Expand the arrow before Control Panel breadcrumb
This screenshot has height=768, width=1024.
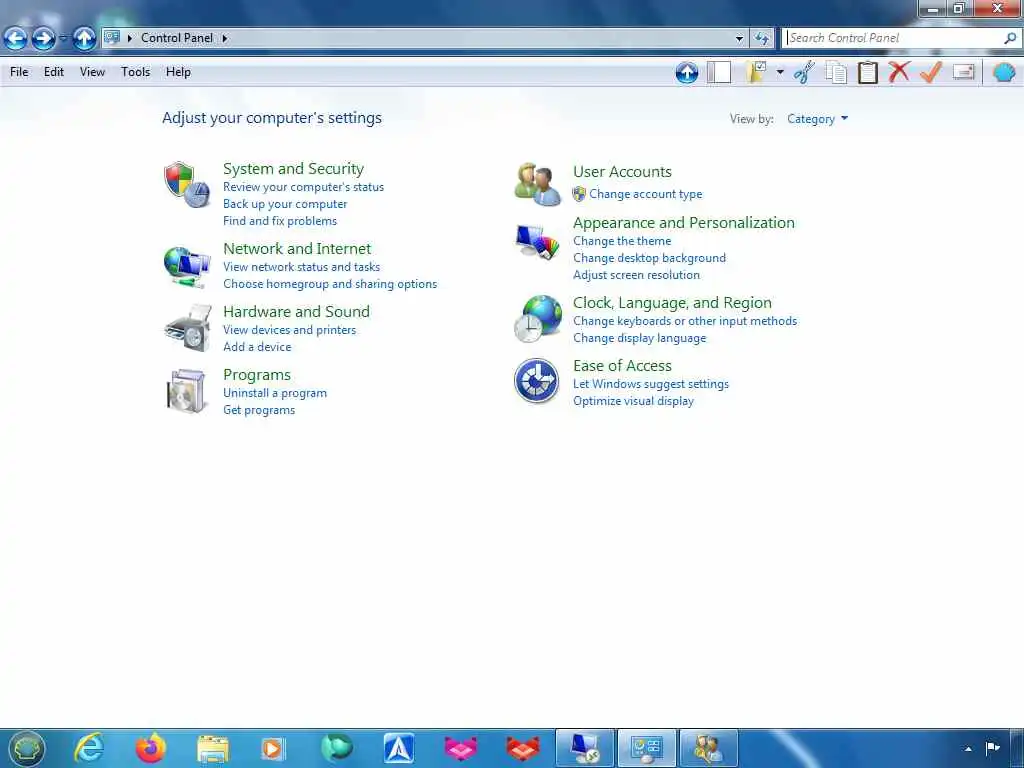point(129,38)
